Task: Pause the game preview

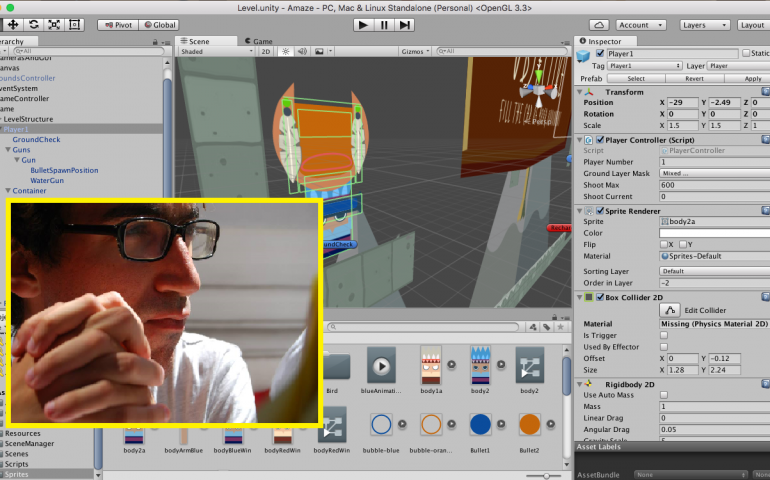Action: click(384, 25)
